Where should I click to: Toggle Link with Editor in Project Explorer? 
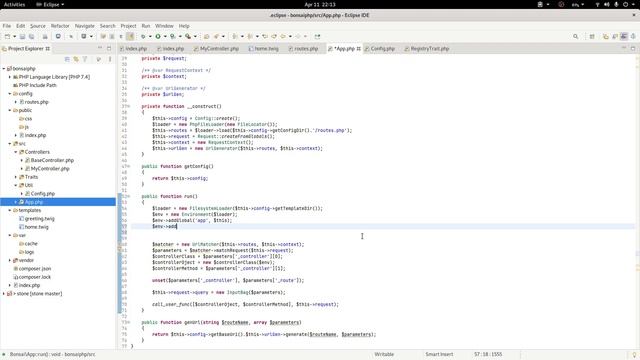(76, 59)
